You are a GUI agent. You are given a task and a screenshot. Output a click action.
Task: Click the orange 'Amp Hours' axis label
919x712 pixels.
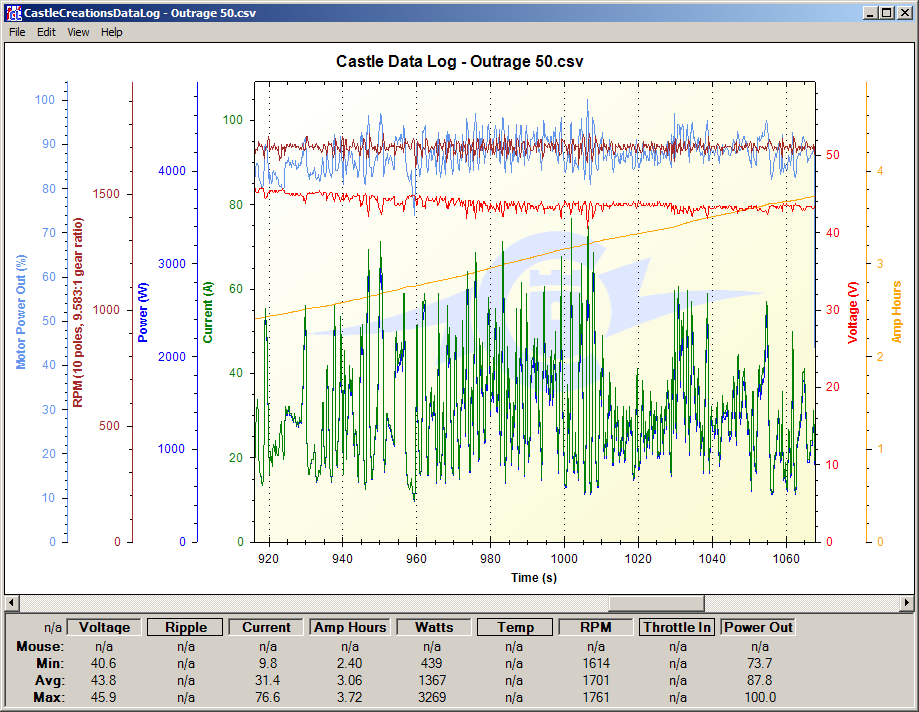click(896, 312)
